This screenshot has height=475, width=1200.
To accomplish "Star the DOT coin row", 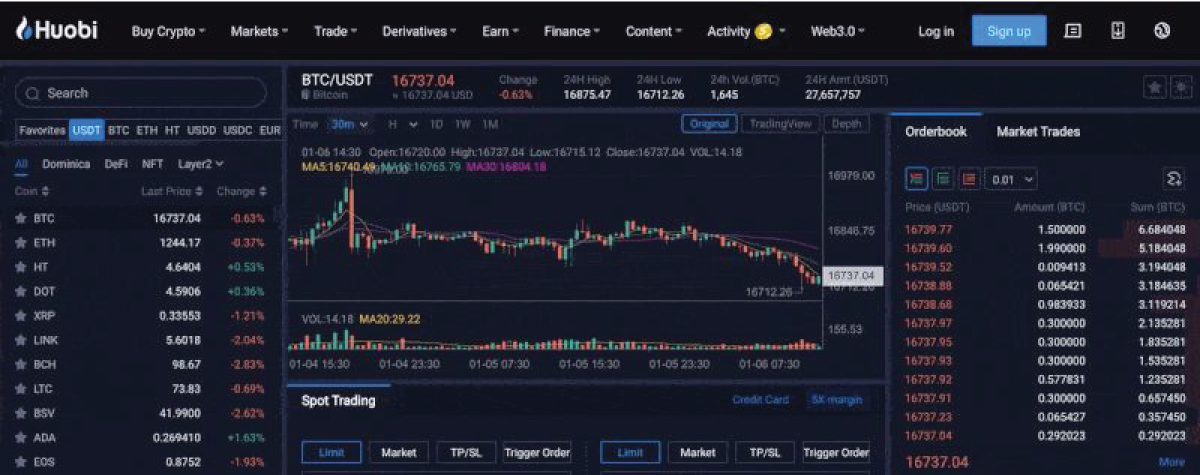I will [x=20, y=292].
